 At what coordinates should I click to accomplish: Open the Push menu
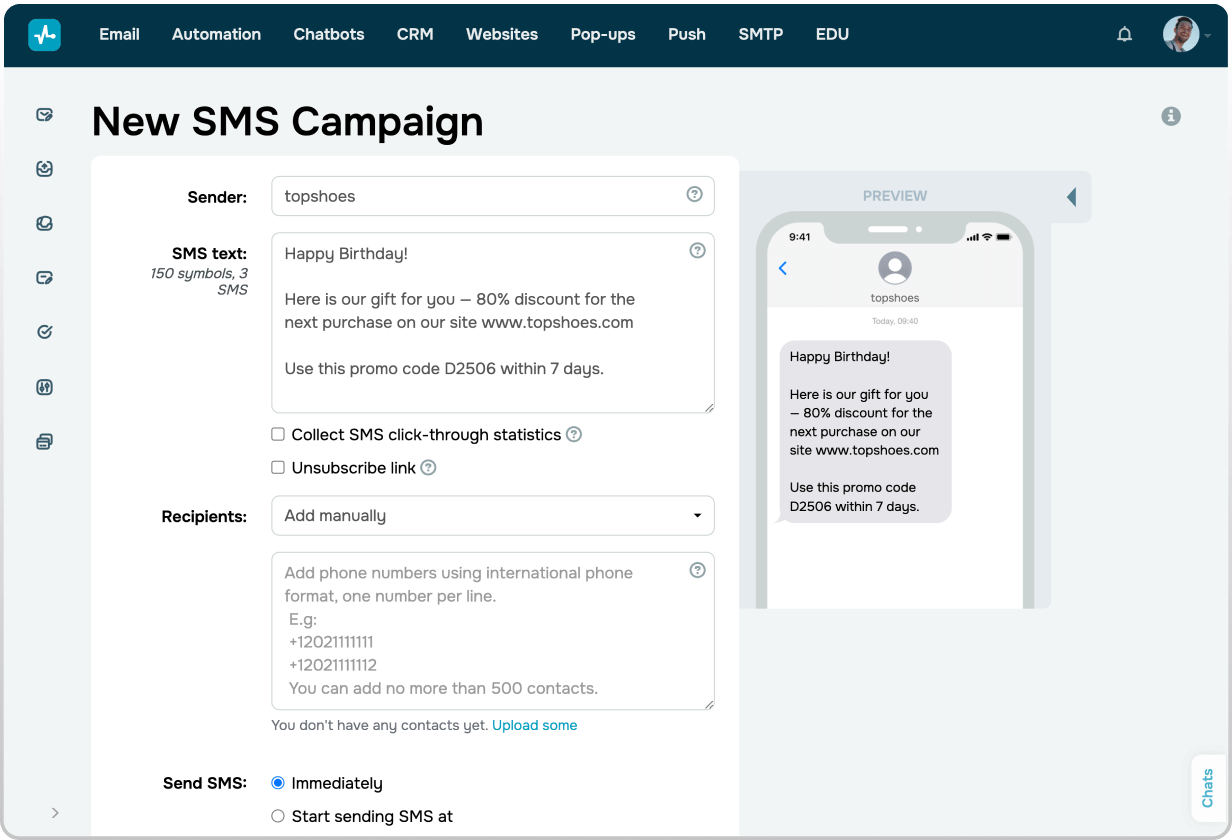tap(687, 34)
